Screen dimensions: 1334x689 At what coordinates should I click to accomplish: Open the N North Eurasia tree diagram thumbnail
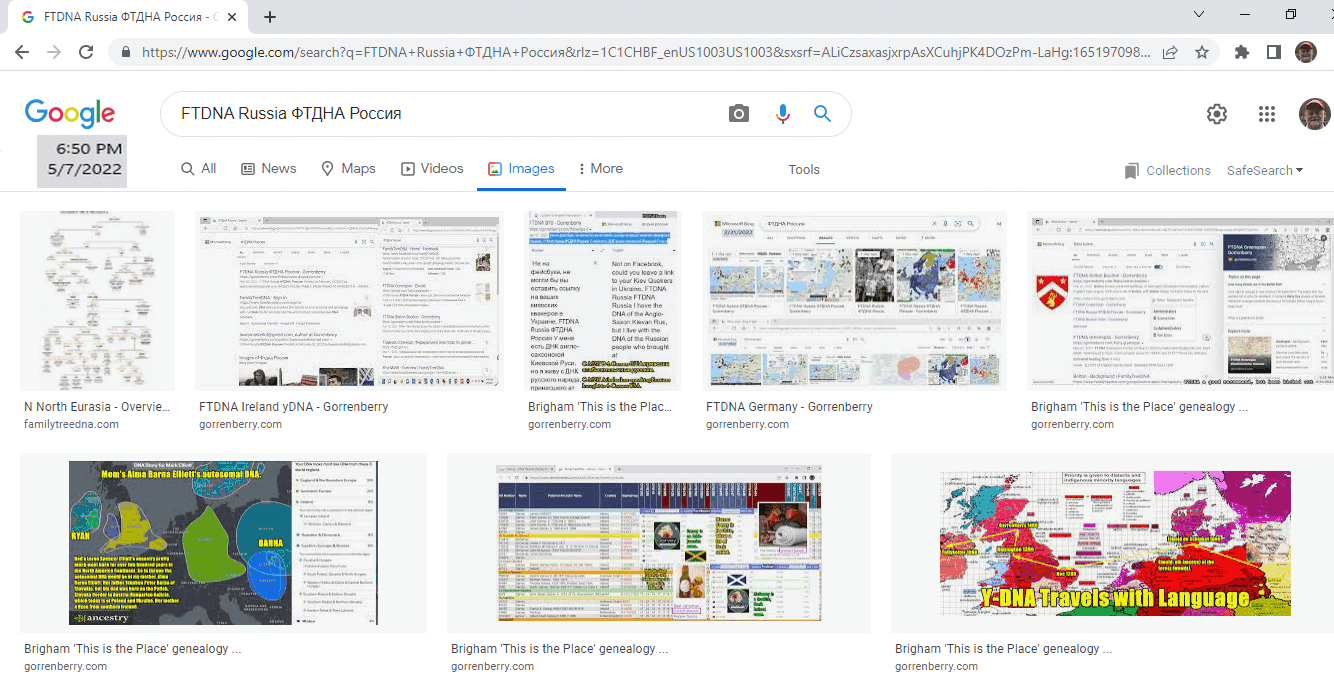[x=97, y=301]
